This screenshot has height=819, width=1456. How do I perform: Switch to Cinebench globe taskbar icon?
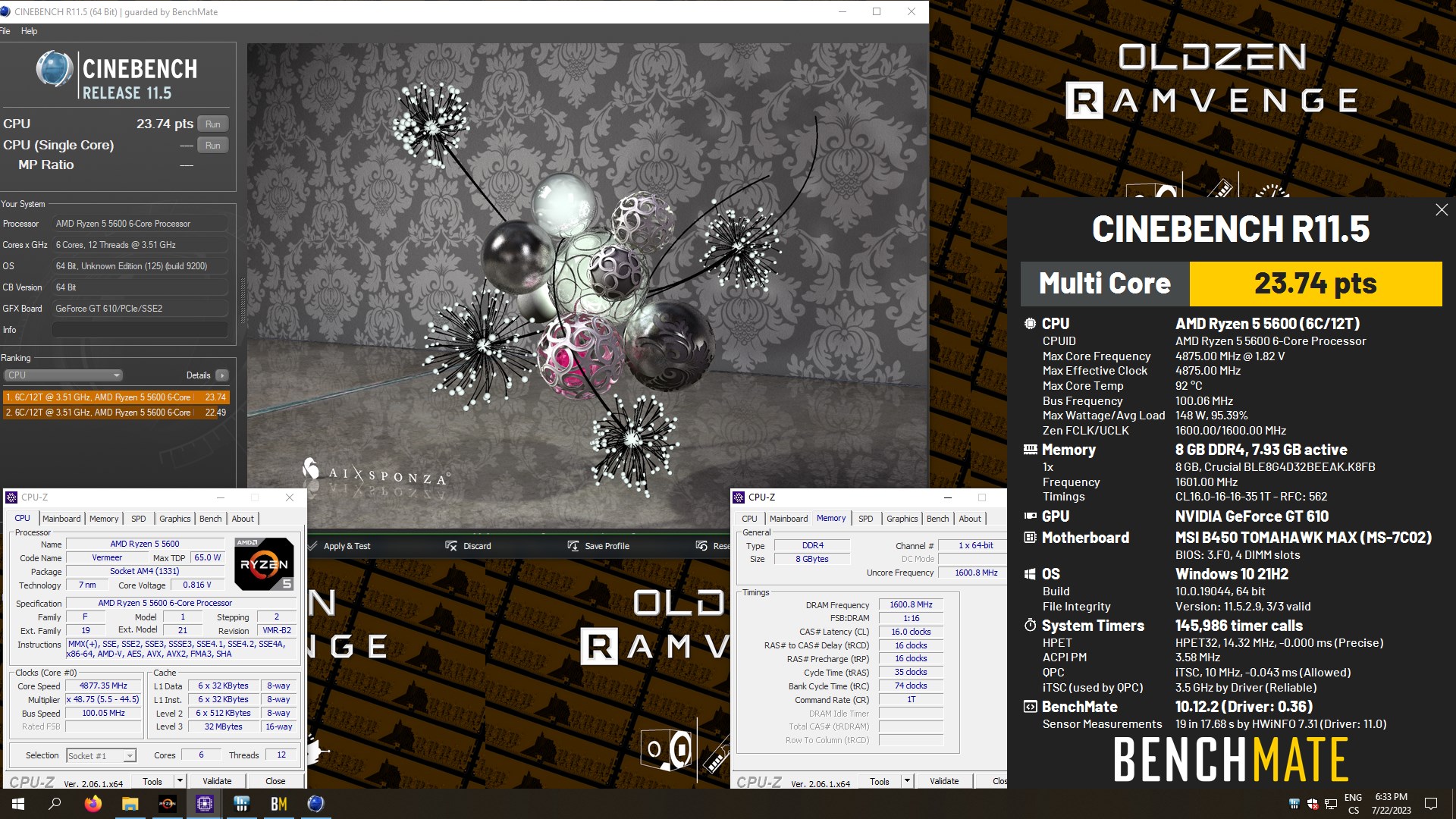pos(316,804)
